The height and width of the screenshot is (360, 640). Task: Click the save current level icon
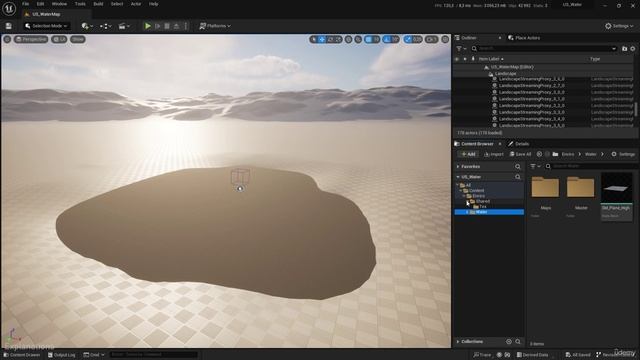click(9, 26)
